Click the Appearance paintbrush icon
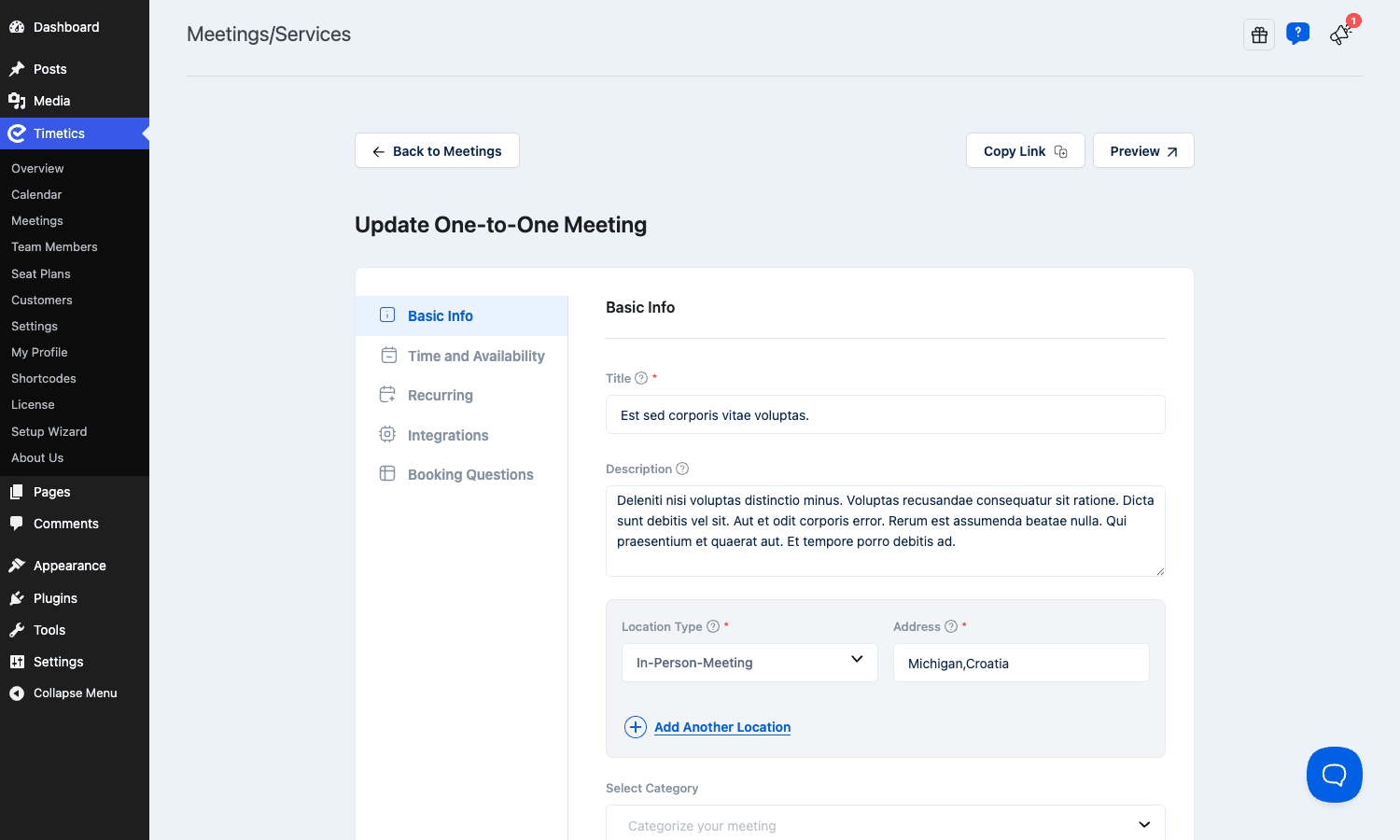The height and width of the screenshot is (840, 1400). 17,566
